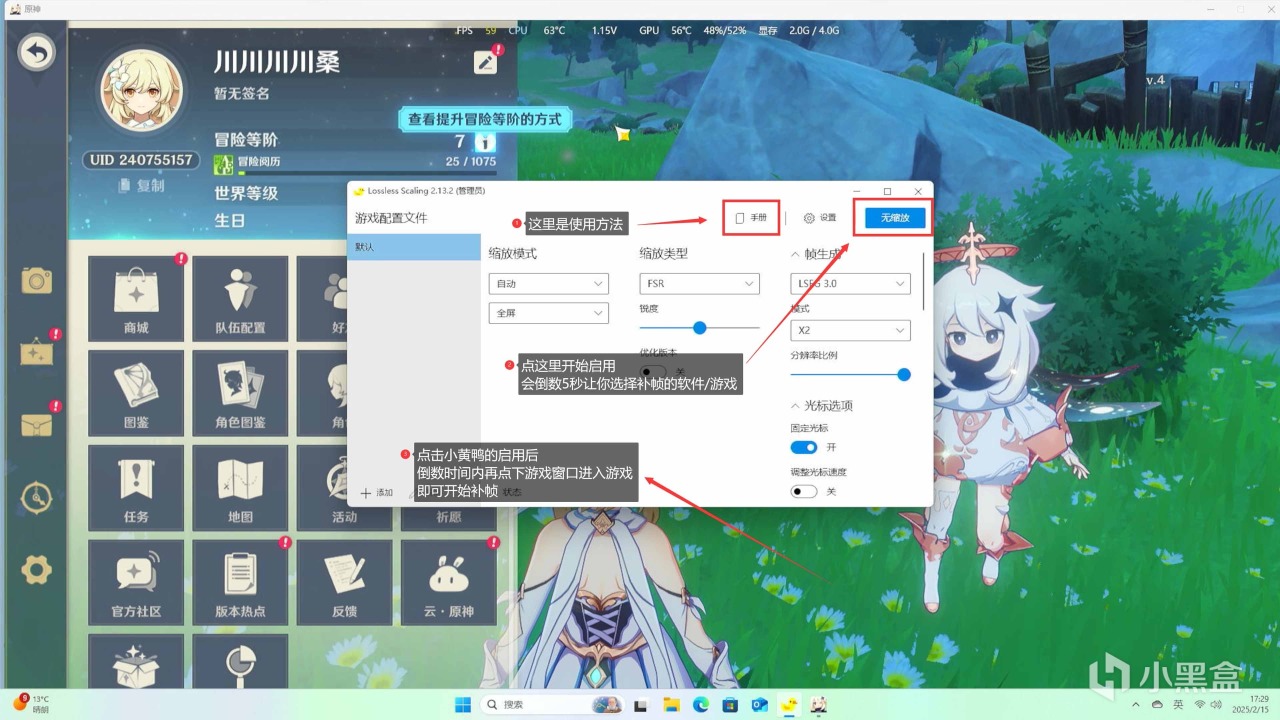Image resolution: width=1280 pixels, height=720 pixels.
Task: Open the 手册 manual in Lossless Scaling
Action: (x=751, y=217)
